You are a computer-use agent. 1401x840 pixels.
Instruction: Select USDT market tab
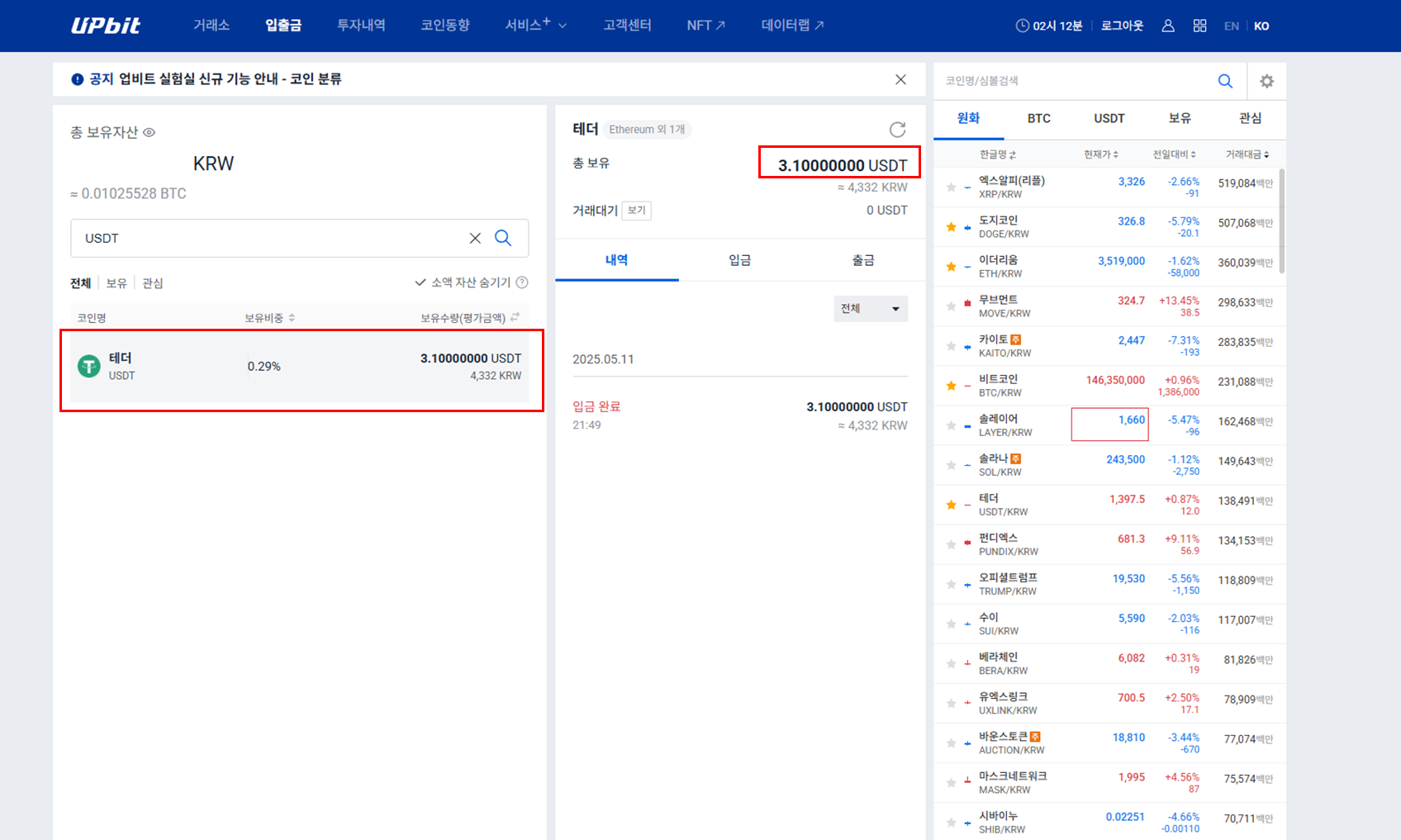[x=1109, y=118]
